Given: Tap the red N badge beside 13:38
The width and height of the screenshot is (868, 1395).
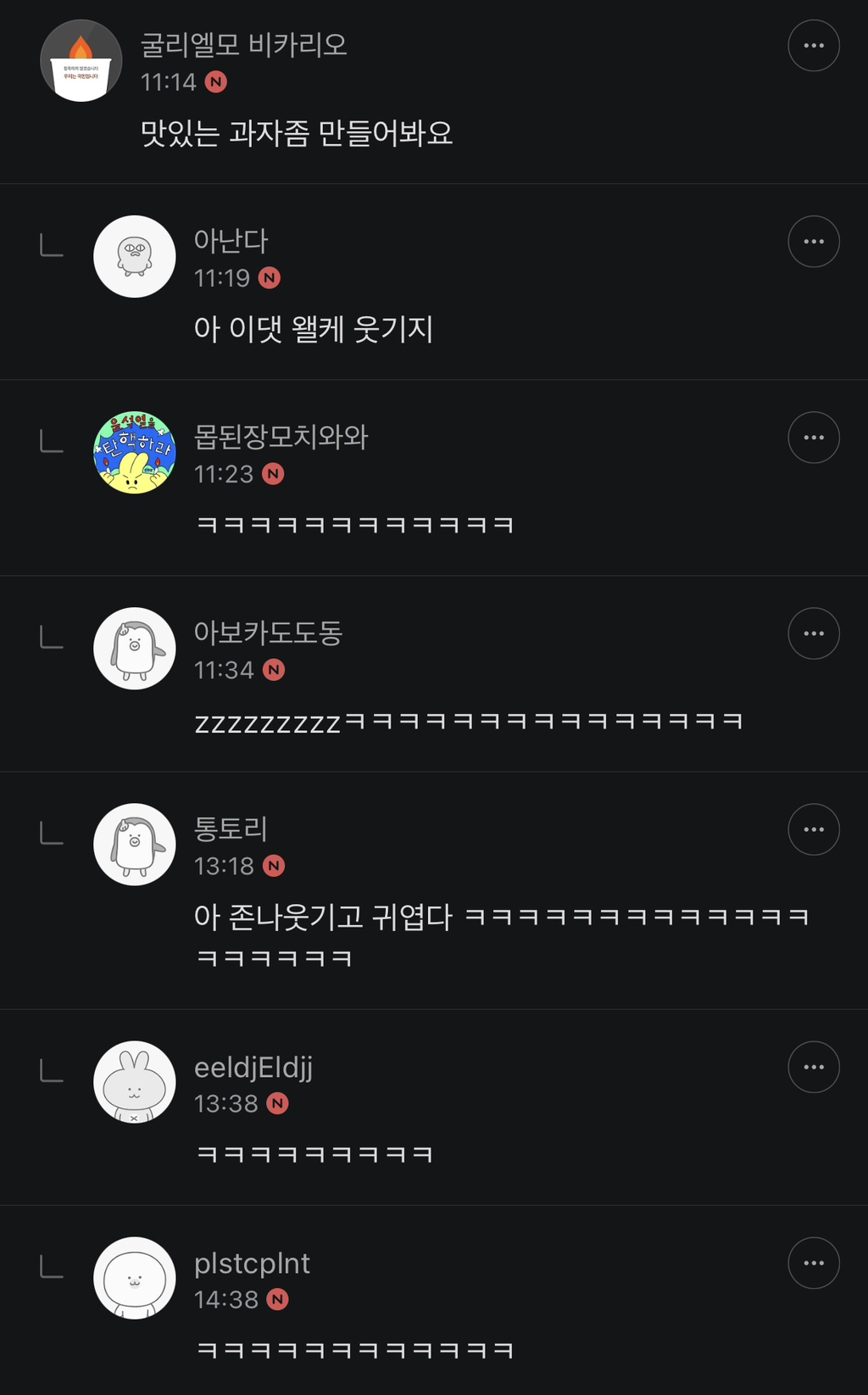Looking at the screenshot, I should tap(277, 1103).
